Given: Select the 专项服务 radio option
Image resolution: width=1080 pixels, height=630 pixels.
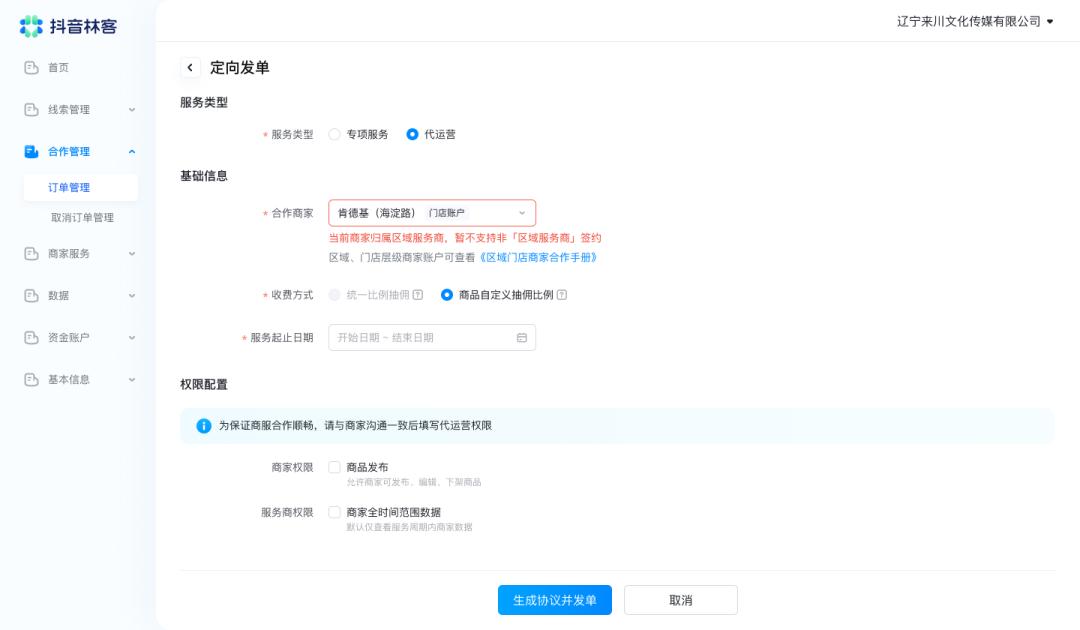Looking at the screenshot, I should coord(335,134).
